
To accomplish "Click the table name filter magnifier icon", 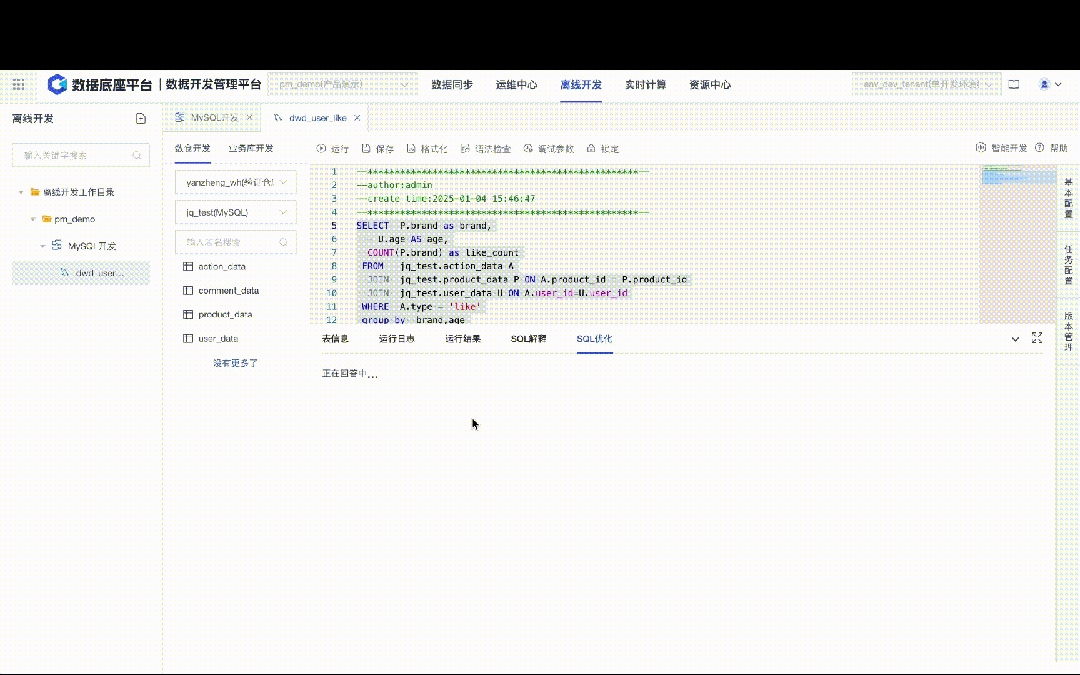I will pyautogui.click(x=283, y=242).
